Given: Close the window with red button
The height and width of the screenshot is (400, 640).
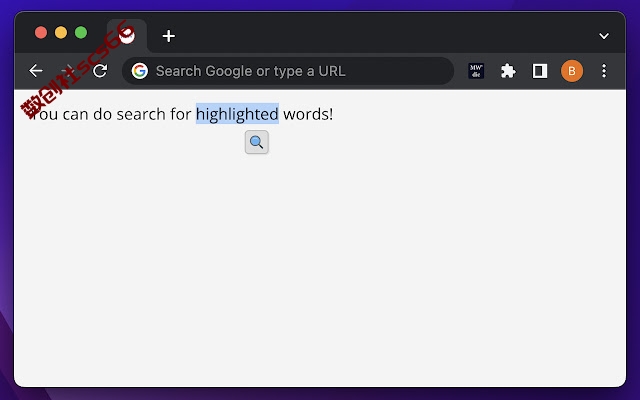Looking at the screenshot, I should [41, 32].
